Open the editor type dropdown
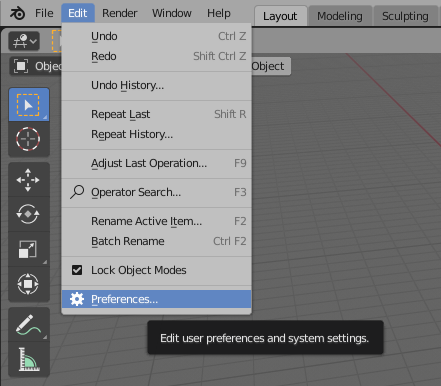The height and width of the screenshot is (386, 441). click(24, 41)
